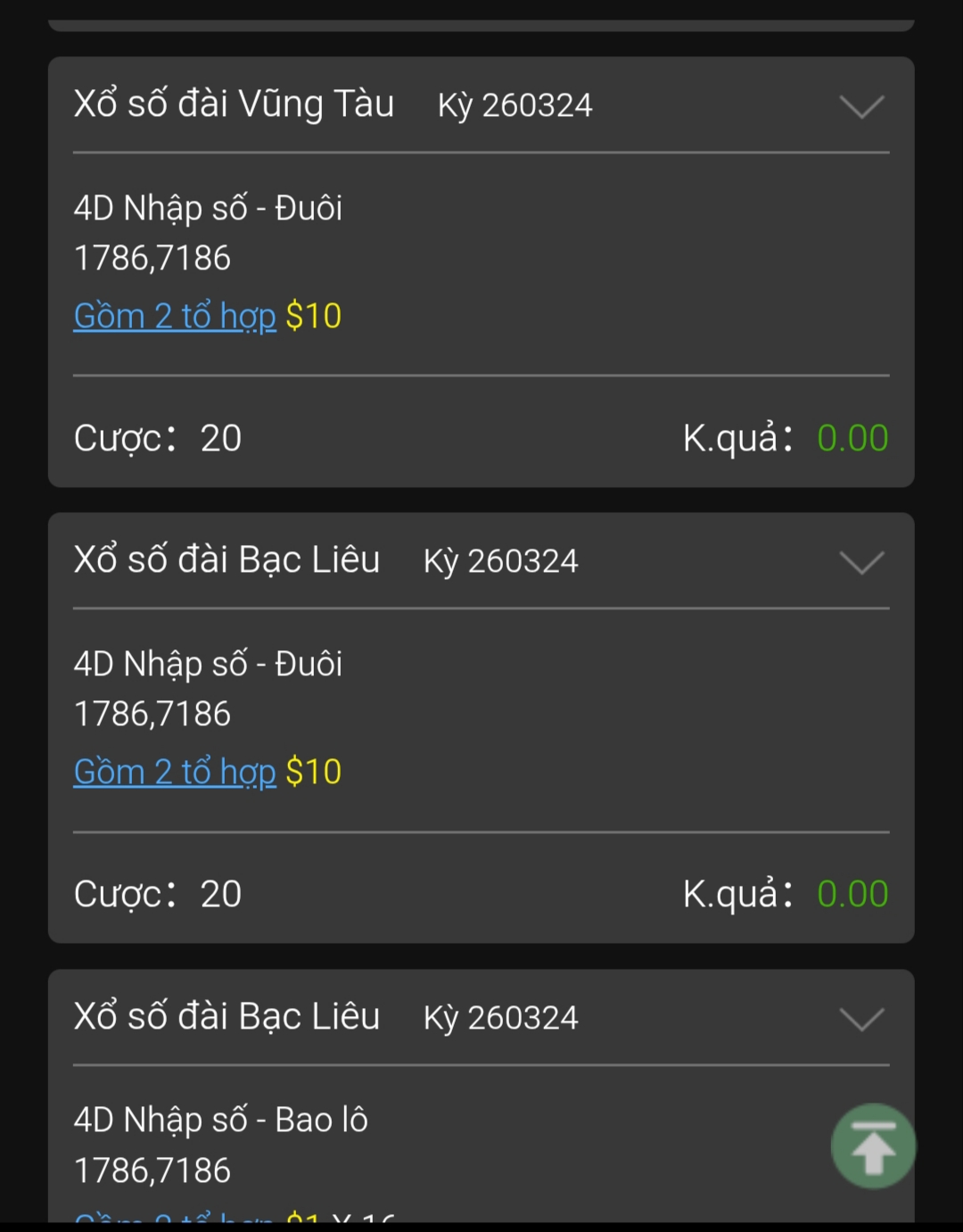Tap the green scroll-to-top arrow icon
This screenshot has height=1232, width=963.
[873, 1145]
